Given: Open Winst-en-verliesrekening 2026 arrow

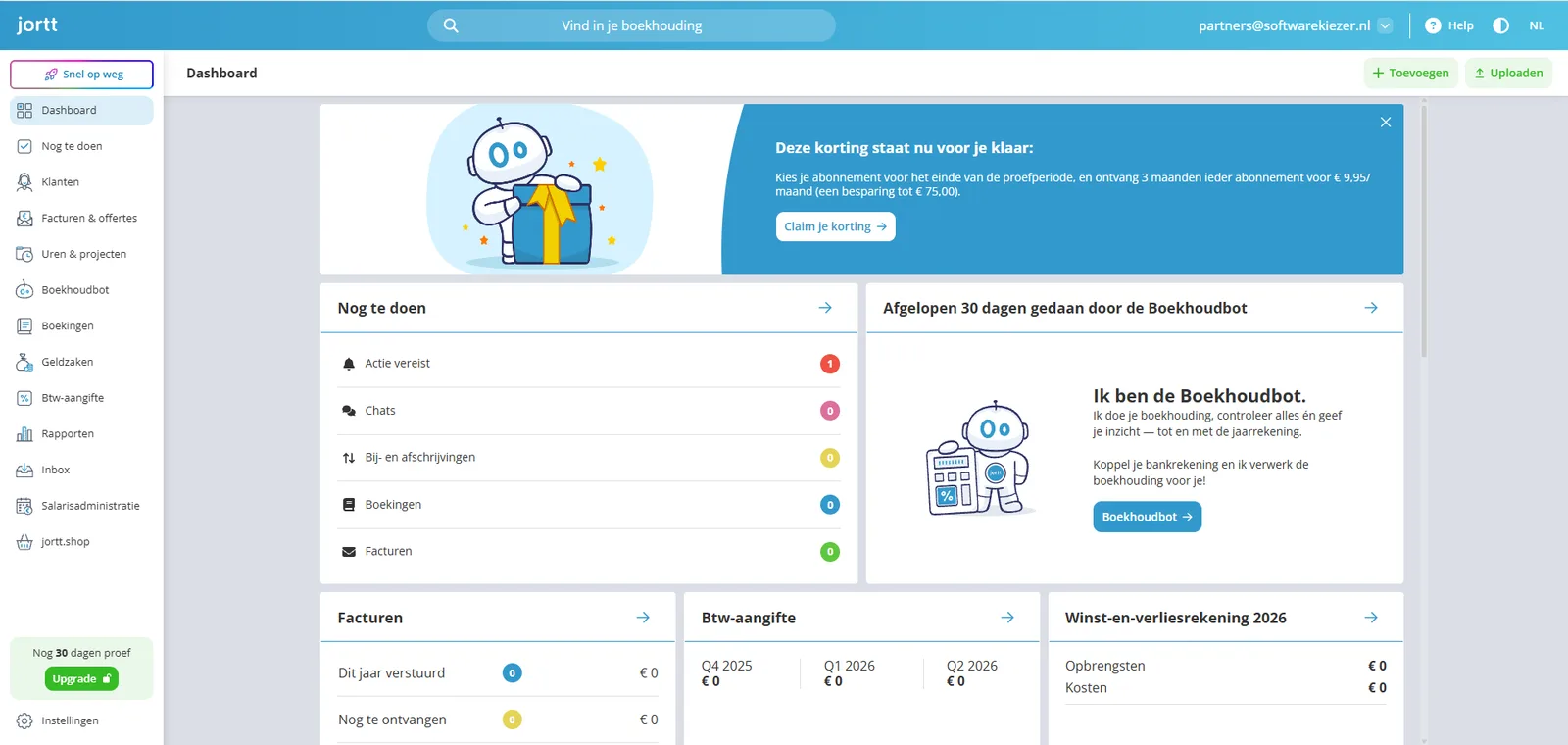Looking at the screenshot, I should click(1371, 618).
